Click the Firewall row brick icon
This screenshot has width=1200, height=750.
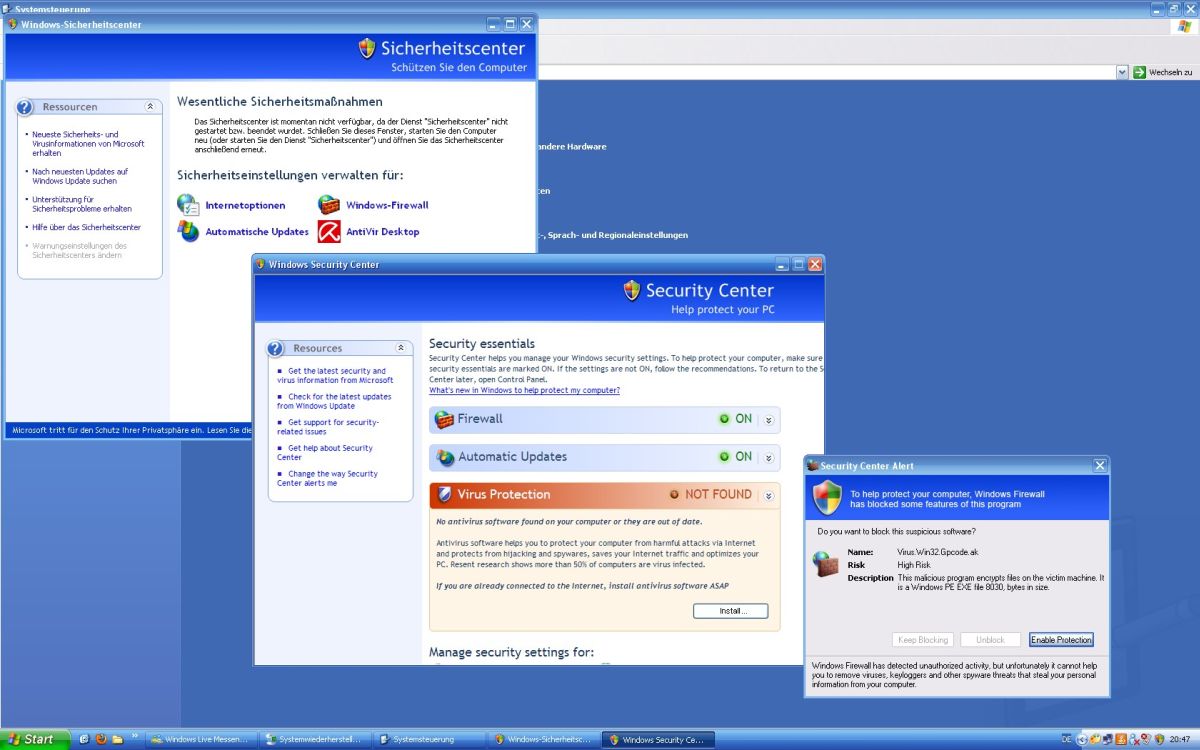coord(445,419)
